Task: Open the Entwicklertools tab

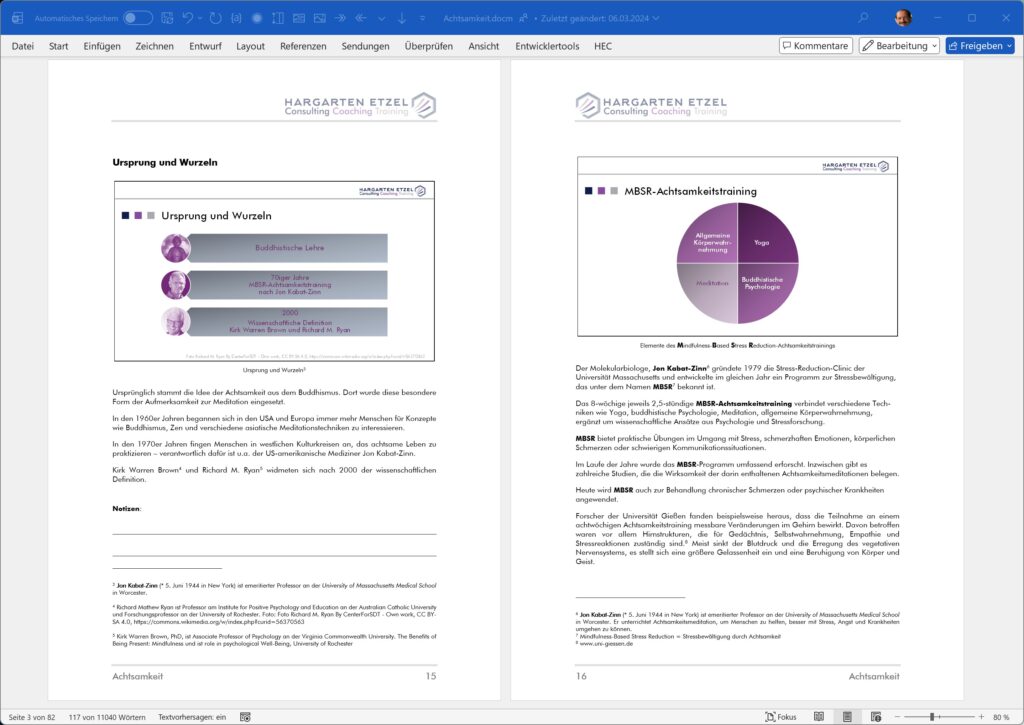Action: pos(546,46)
